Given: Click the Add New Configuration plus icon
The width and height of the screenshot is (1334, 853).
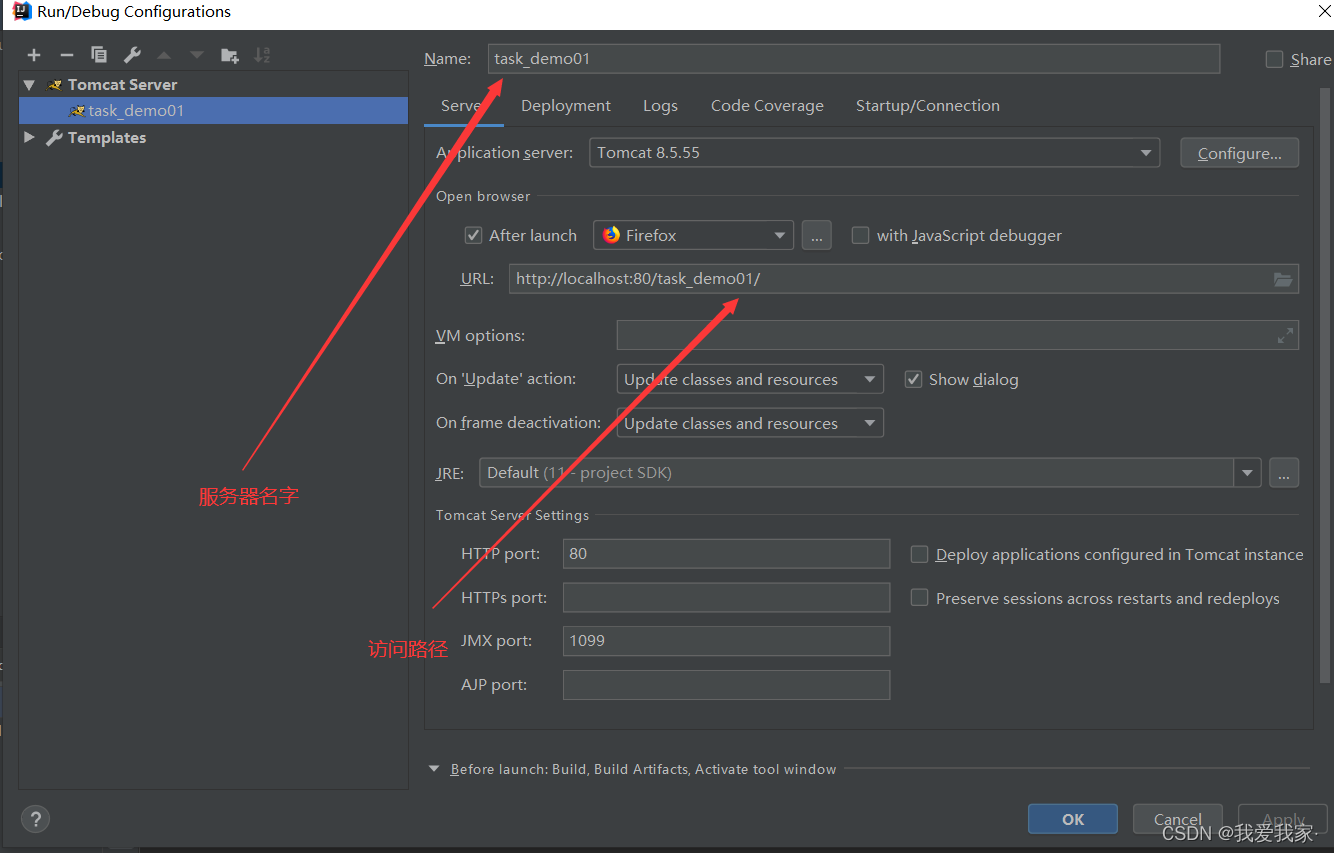Looking at the screenshot, I should pos(34,55).
